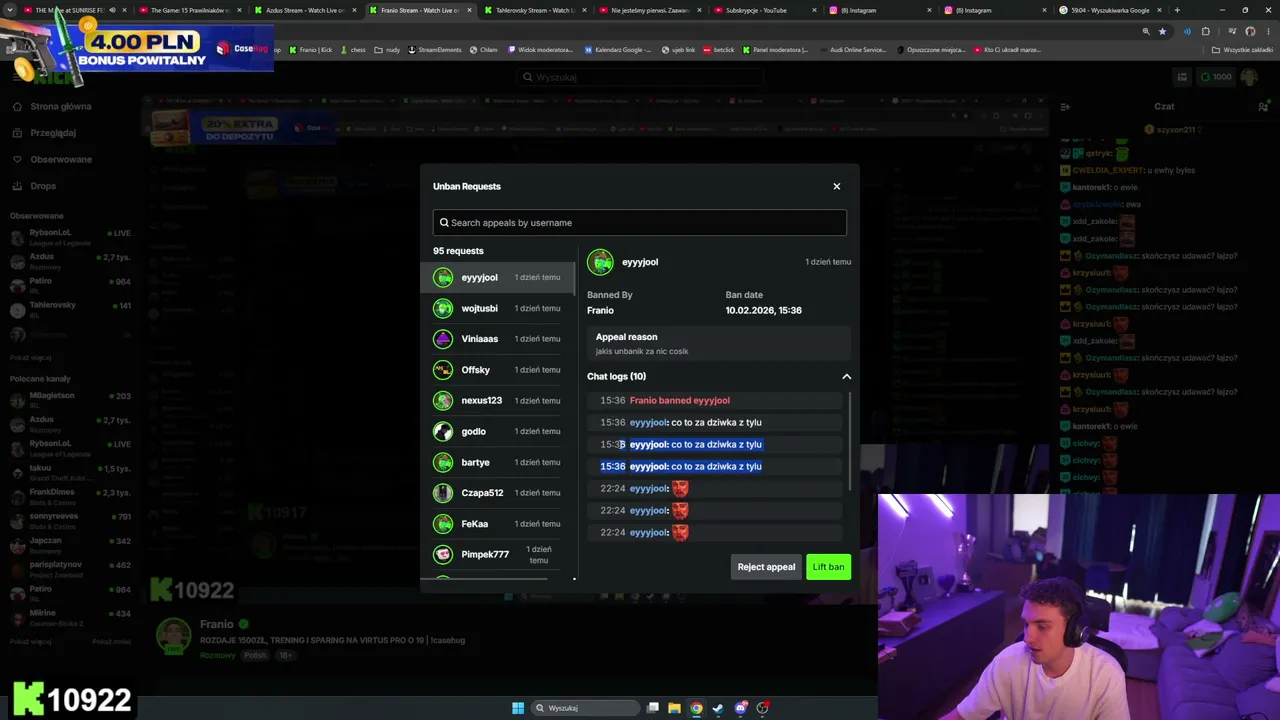
Task: Select godlo's unban request
Action: coord(497,431)
